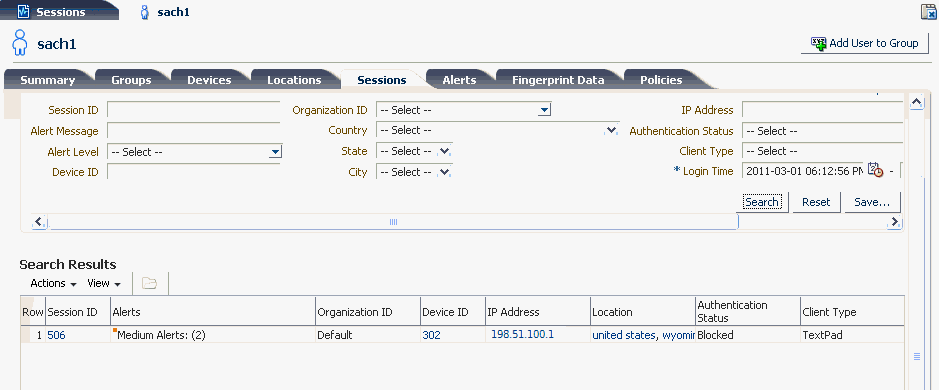Switch to the Devices tab
The width and height of the screenshot is (939, 390).
coord(209,80)
